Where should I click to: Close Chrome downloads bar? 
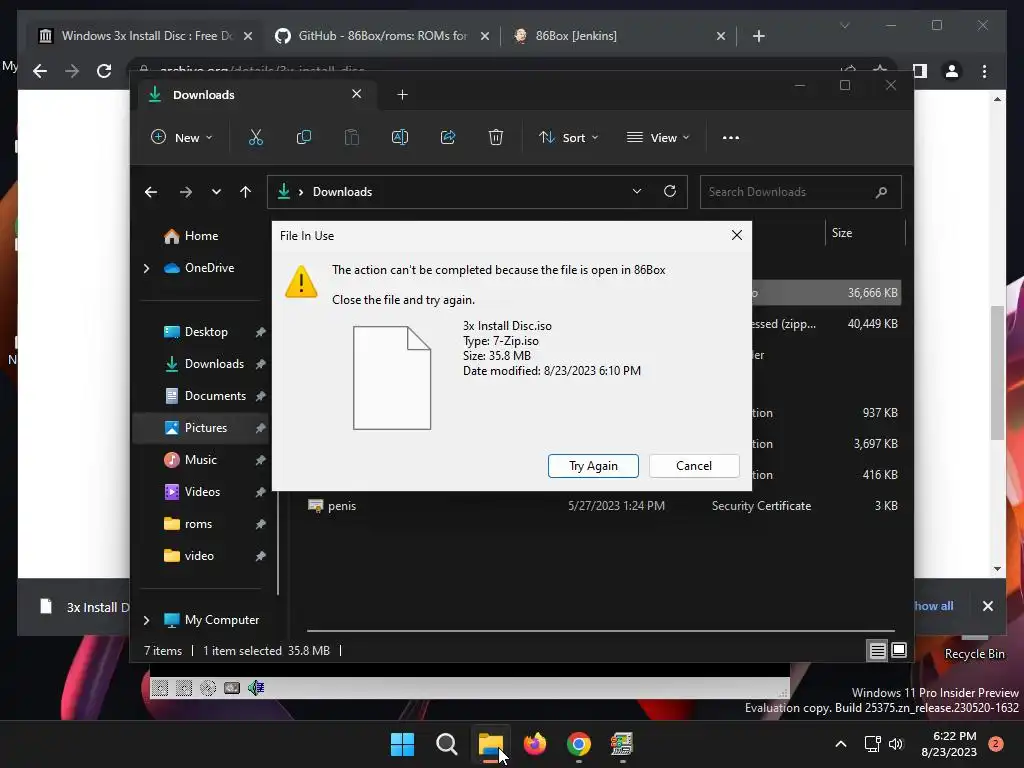[987, 606]
